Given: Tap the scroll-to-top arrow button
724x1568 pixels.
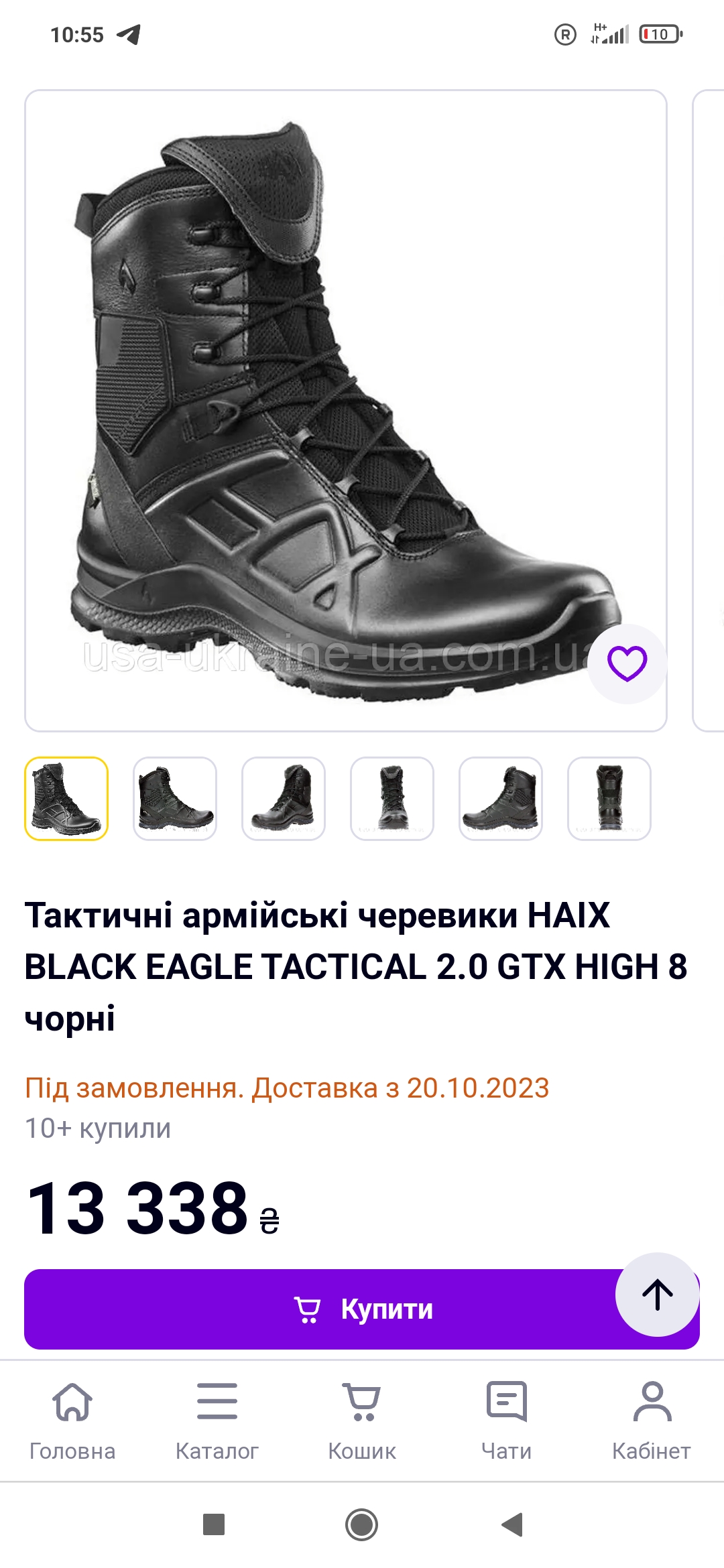Looking at the screenshot, I should (658, 1295).
